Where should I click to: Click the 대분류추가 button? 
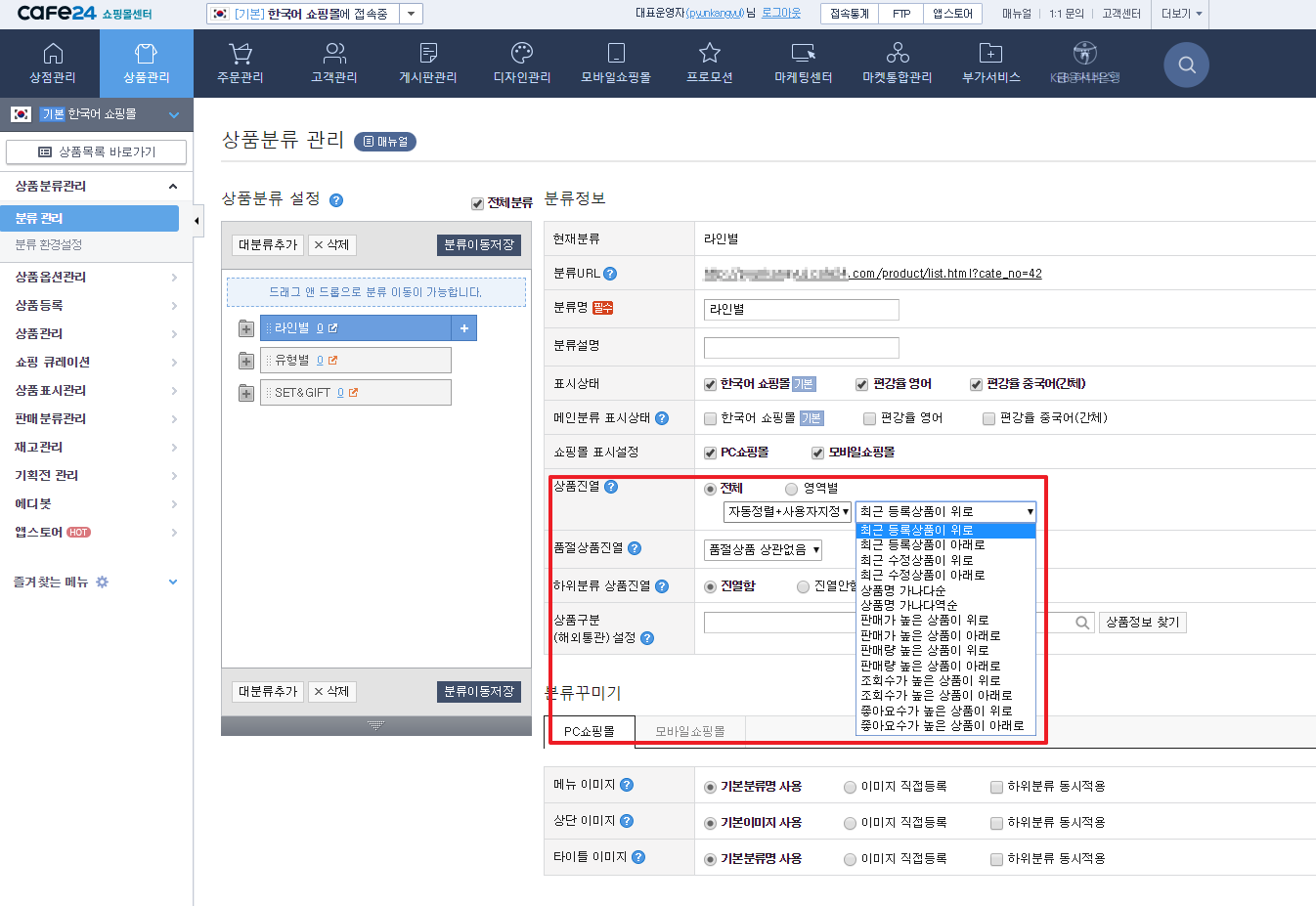(x=267, y=244)
